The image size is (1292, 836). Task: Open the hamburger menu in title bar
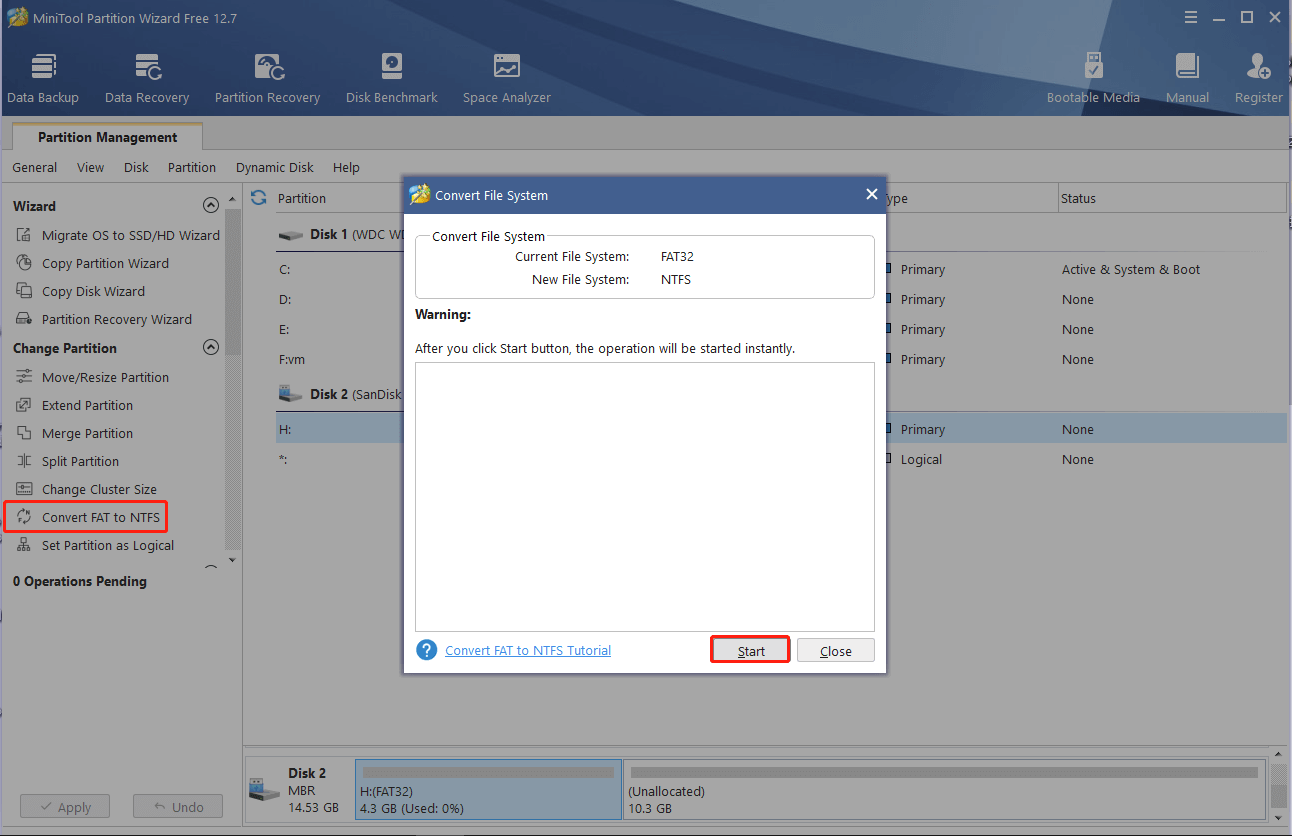pos(1190,17)
